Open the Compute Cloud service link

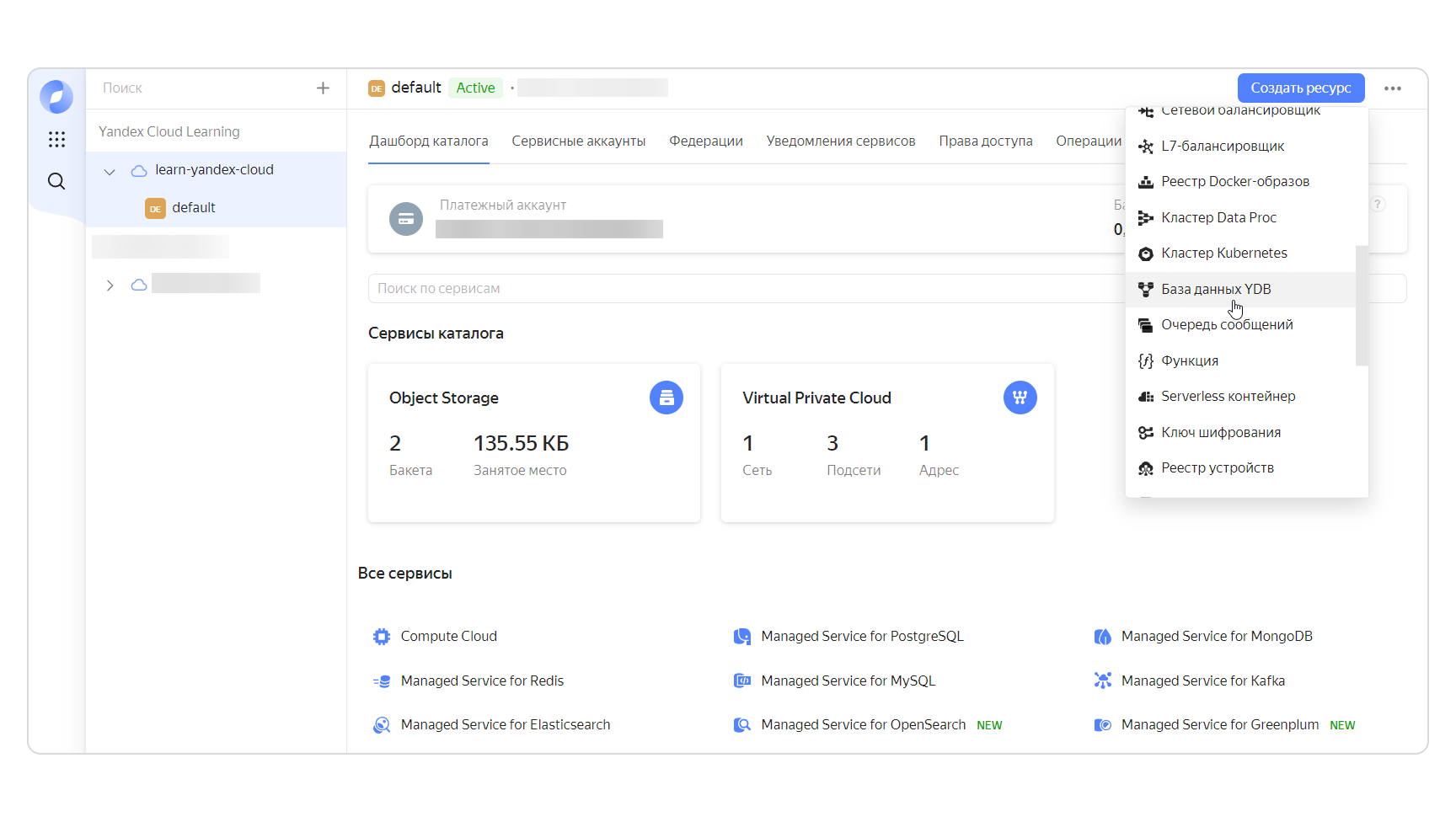pos(448,637)
